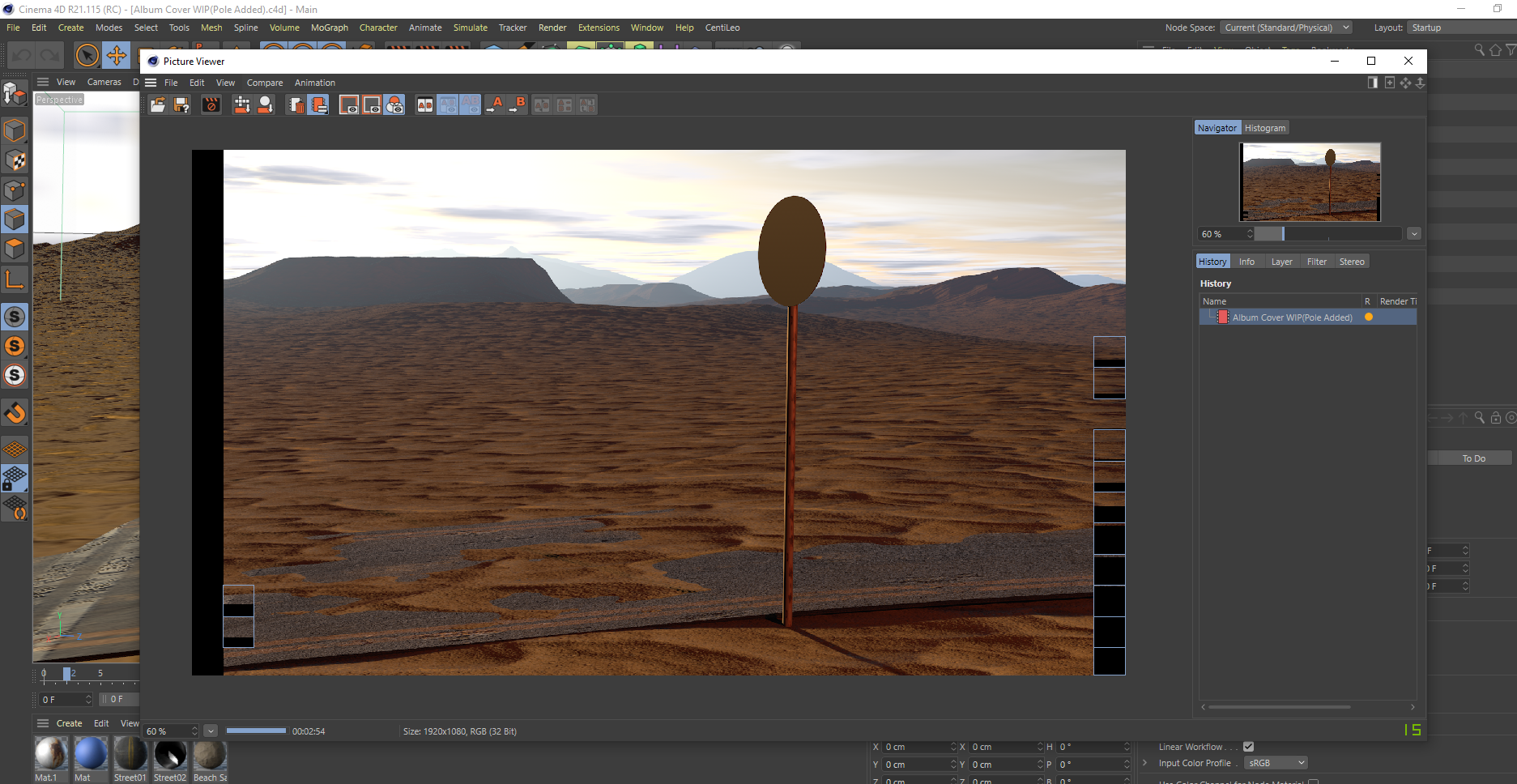Toggle the color channels eye icon
Viewport: 1517px width, 784px height.
pos(394,105)
